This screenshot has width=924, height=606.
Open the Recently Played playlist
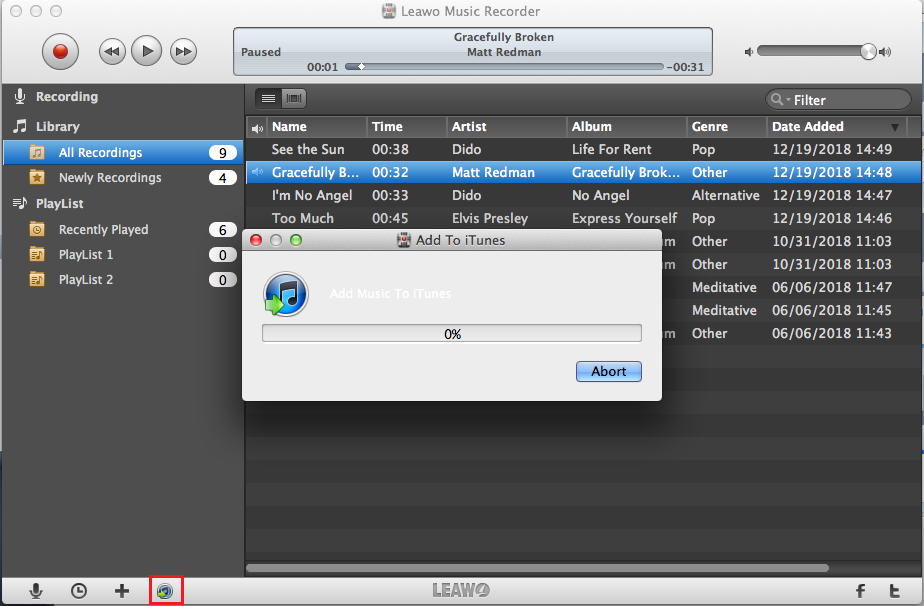(103, 229)
